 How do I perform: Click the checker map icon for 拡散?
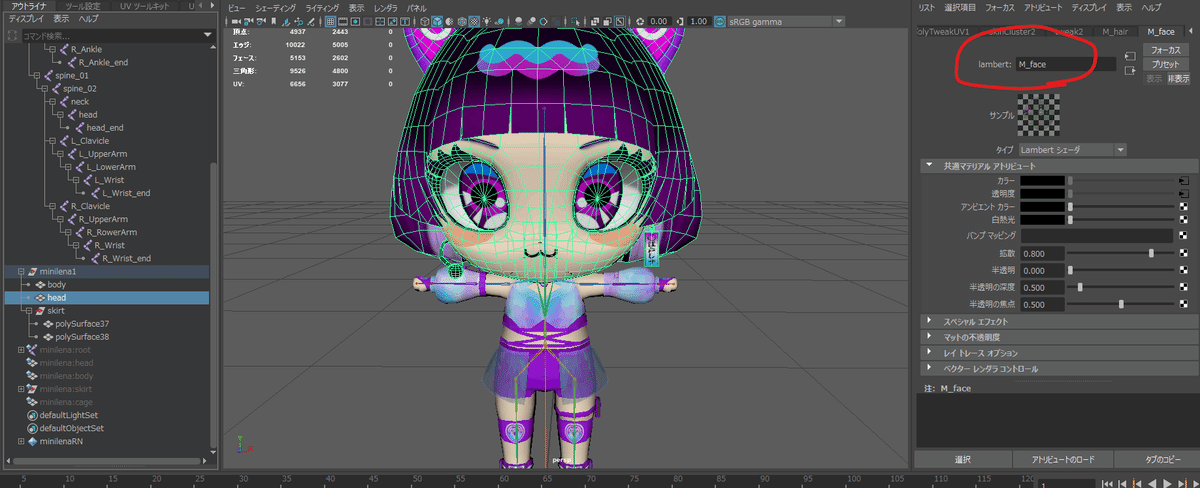point(1184,254)
